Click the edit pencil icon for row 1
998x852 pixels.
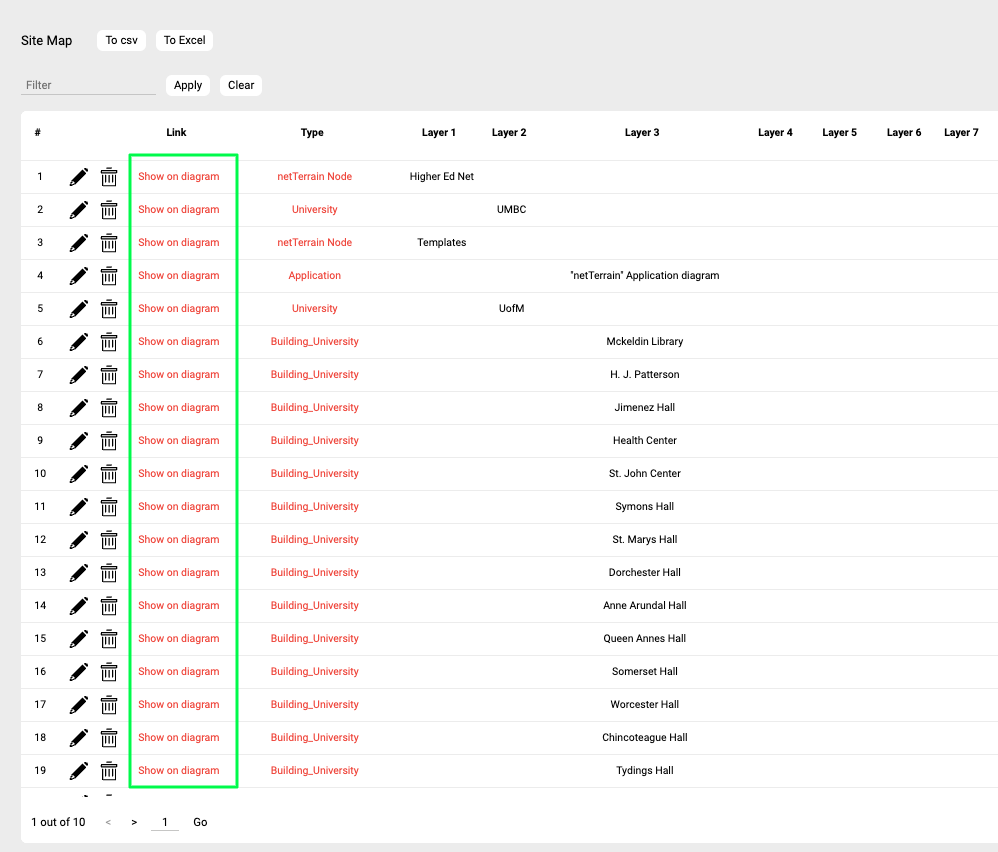[x=79, y=177]
